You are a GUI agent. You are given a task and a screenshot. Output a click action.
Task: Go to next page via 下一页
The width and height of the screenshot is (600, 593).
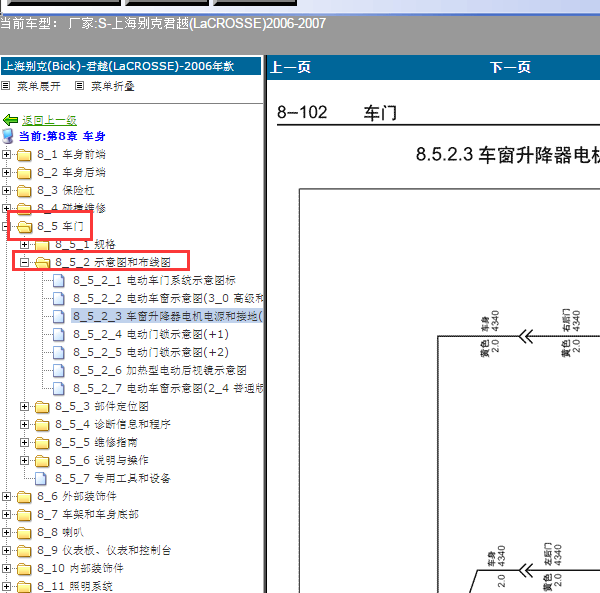[x=510, y=67]
